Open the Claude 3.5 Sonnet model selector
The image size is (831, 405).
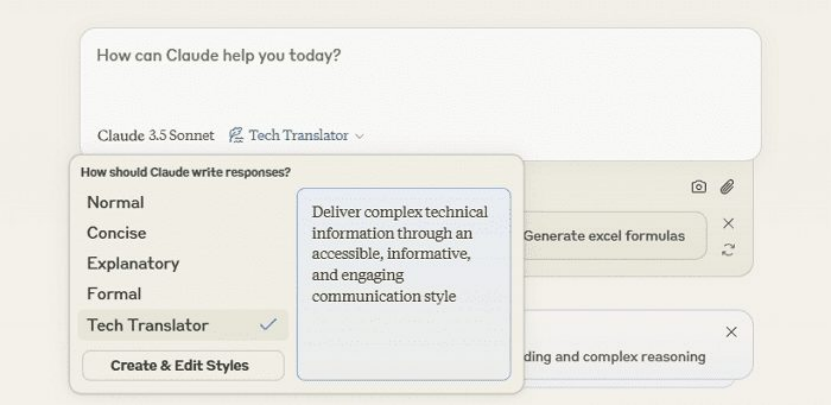(155, 136)
